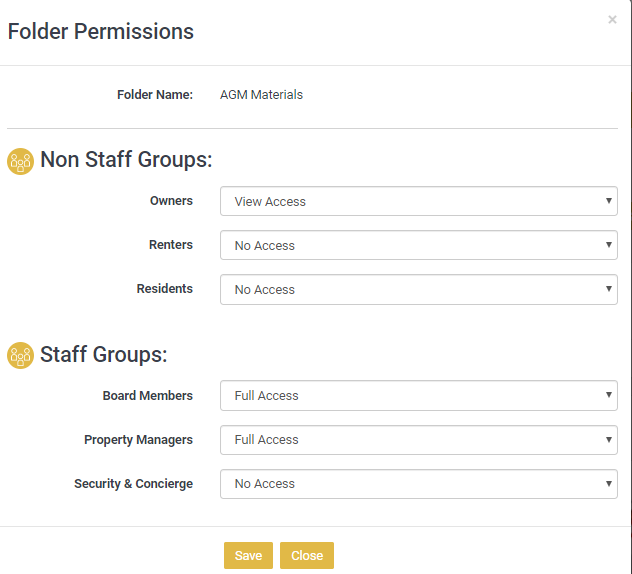Screen dimensions: 632x574
Task: Click the Folder Permissions dialog title
Action: pos(101,32)
